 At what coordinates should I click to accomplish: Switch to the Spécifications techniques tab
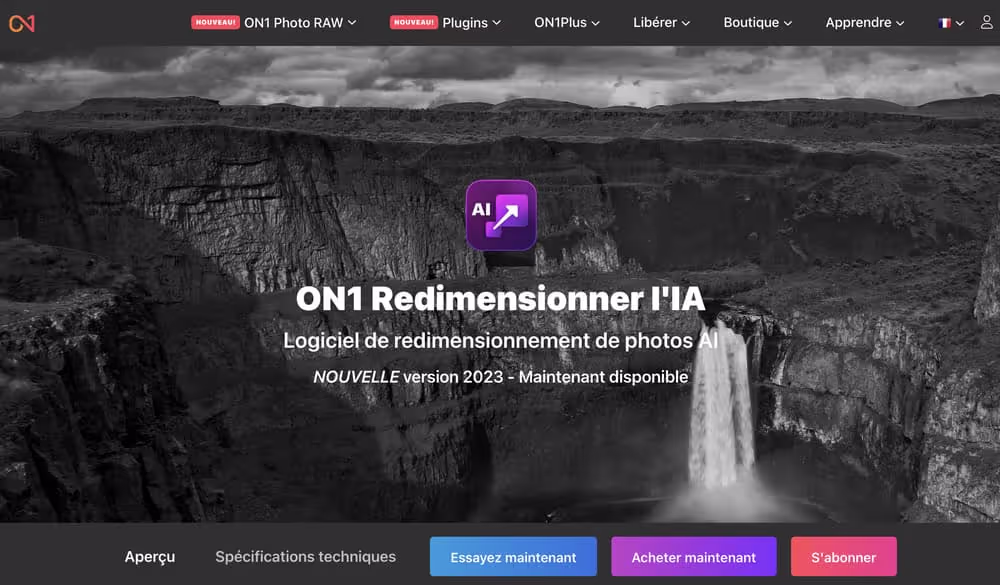tap(305, 556)
